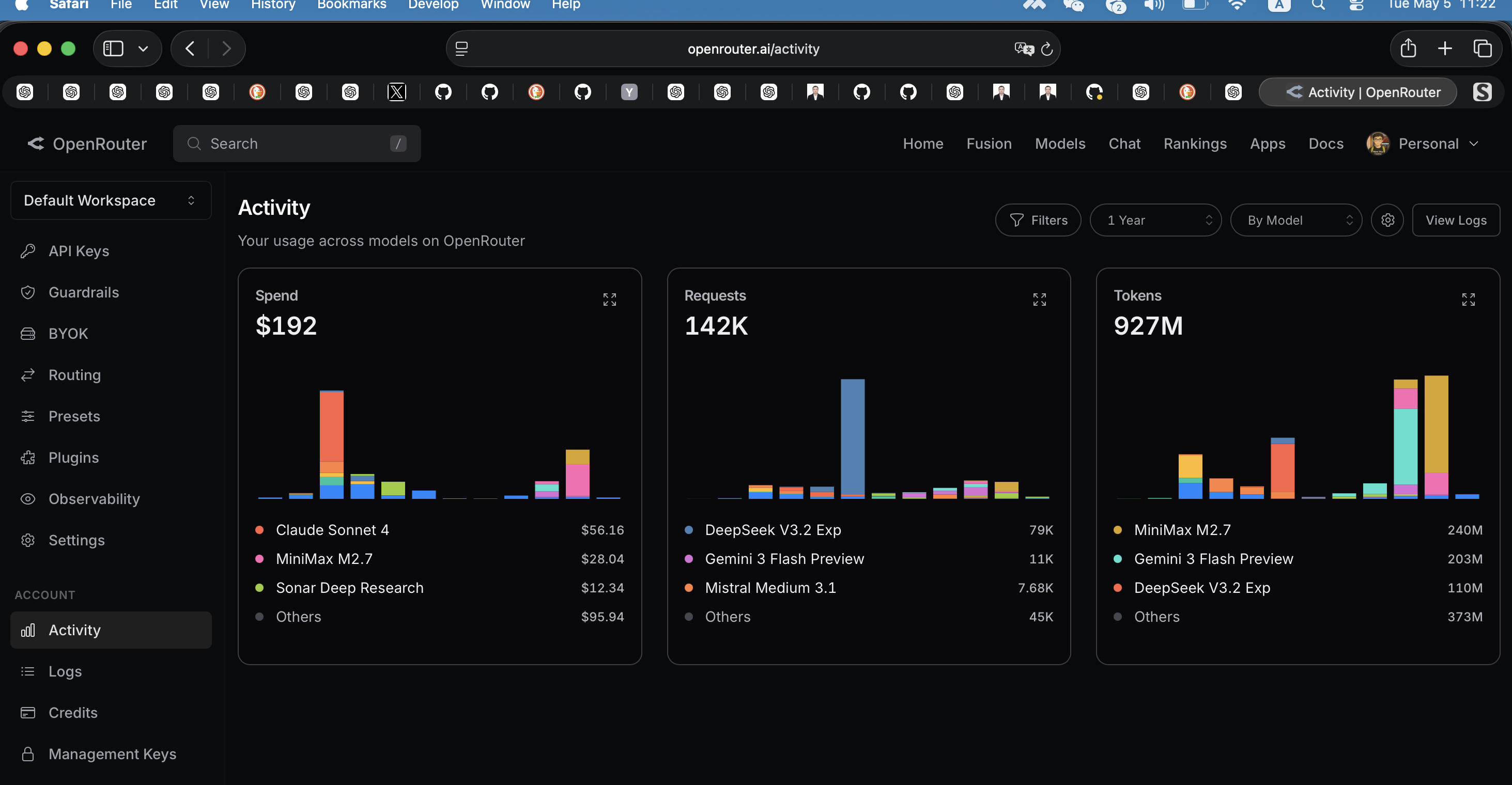Expand the Safari sidebar options chevron
The width and height of the screenshot is (1512, 785).
(143, 49)
